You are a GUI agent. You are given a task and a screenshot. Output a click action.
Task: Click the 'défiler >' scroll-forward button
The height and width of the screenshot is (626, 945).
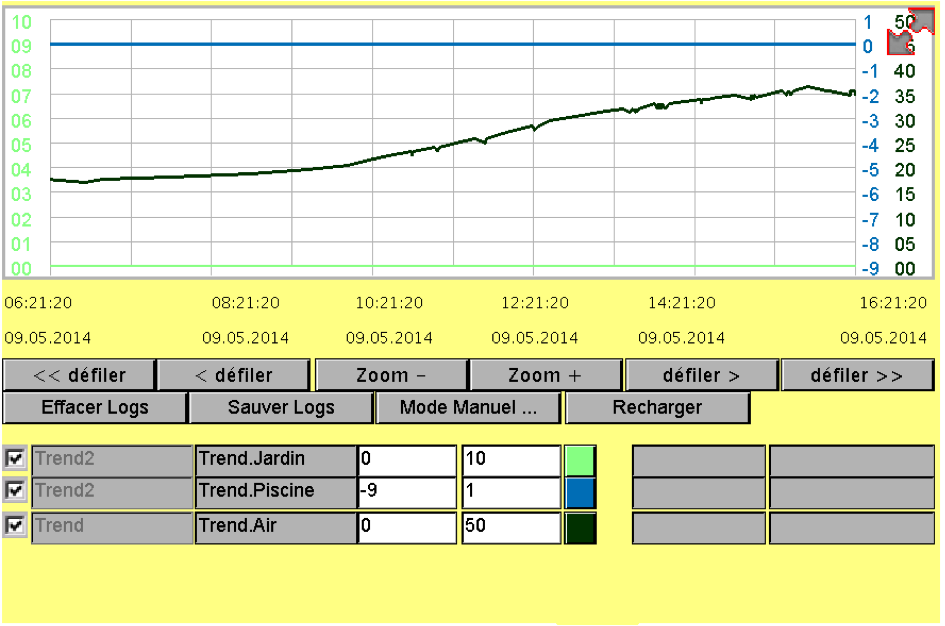(x=701, y=376)
